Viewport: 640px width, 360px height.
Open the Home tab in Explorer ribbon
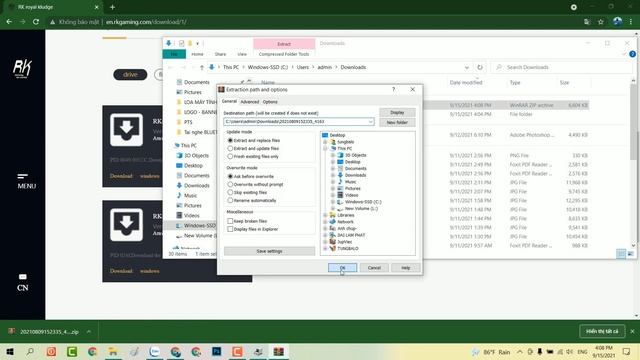[x=198, y=54]
